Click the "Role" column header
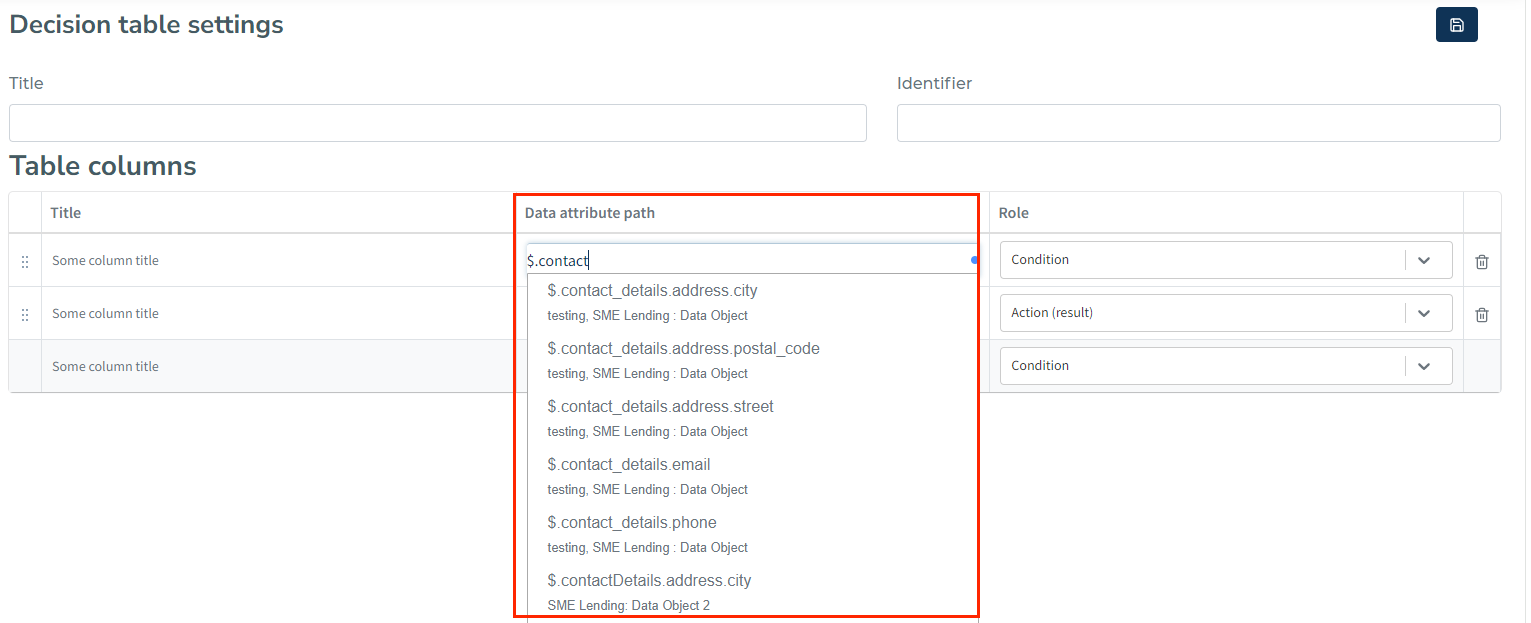This screenshot has height=623, width=1531. (x=1014, y=213)
